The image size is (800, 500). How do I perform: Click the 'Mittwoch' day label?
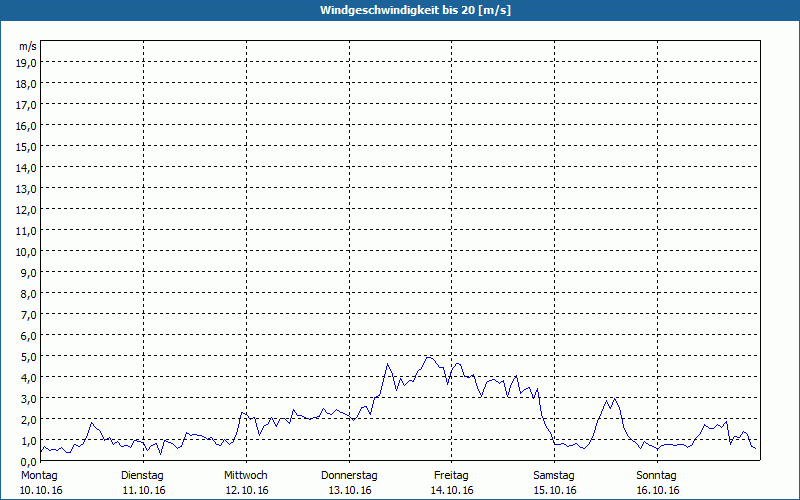(x=245, y=476)
